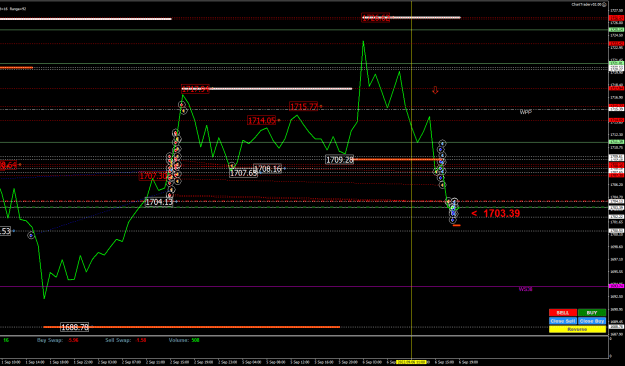Select the 1726.62 price label

pyautogui.click(x=375, y=18)
